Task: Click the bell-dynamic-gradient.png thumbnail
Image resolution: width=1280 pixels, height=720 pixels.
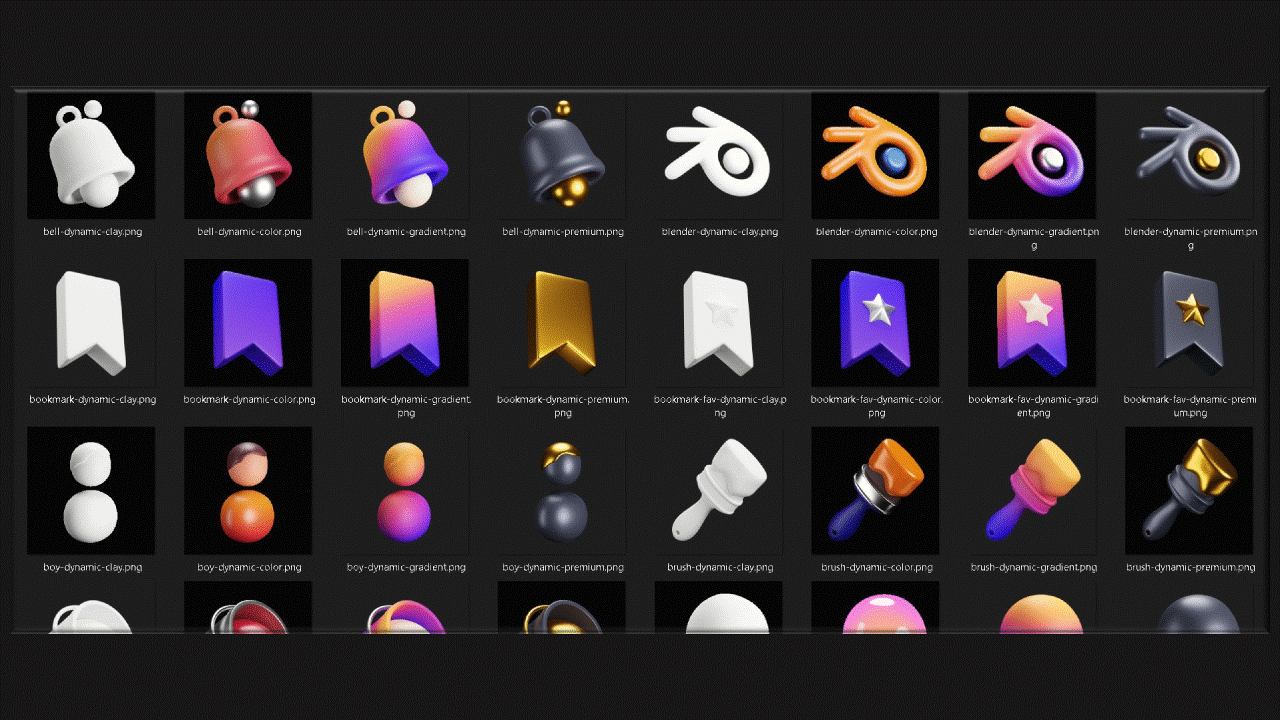Action: point(405,156)
